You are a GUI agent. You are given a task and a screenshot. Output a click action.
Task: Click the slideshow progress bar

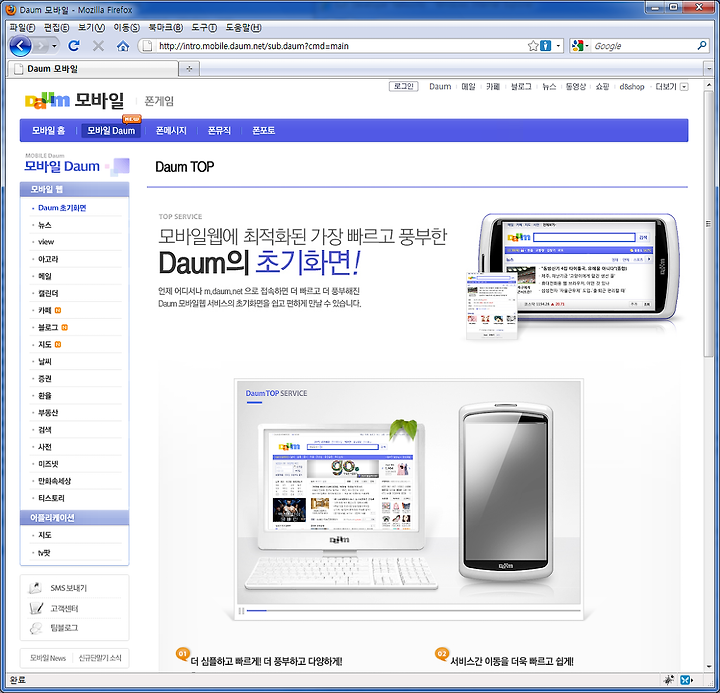414,611
